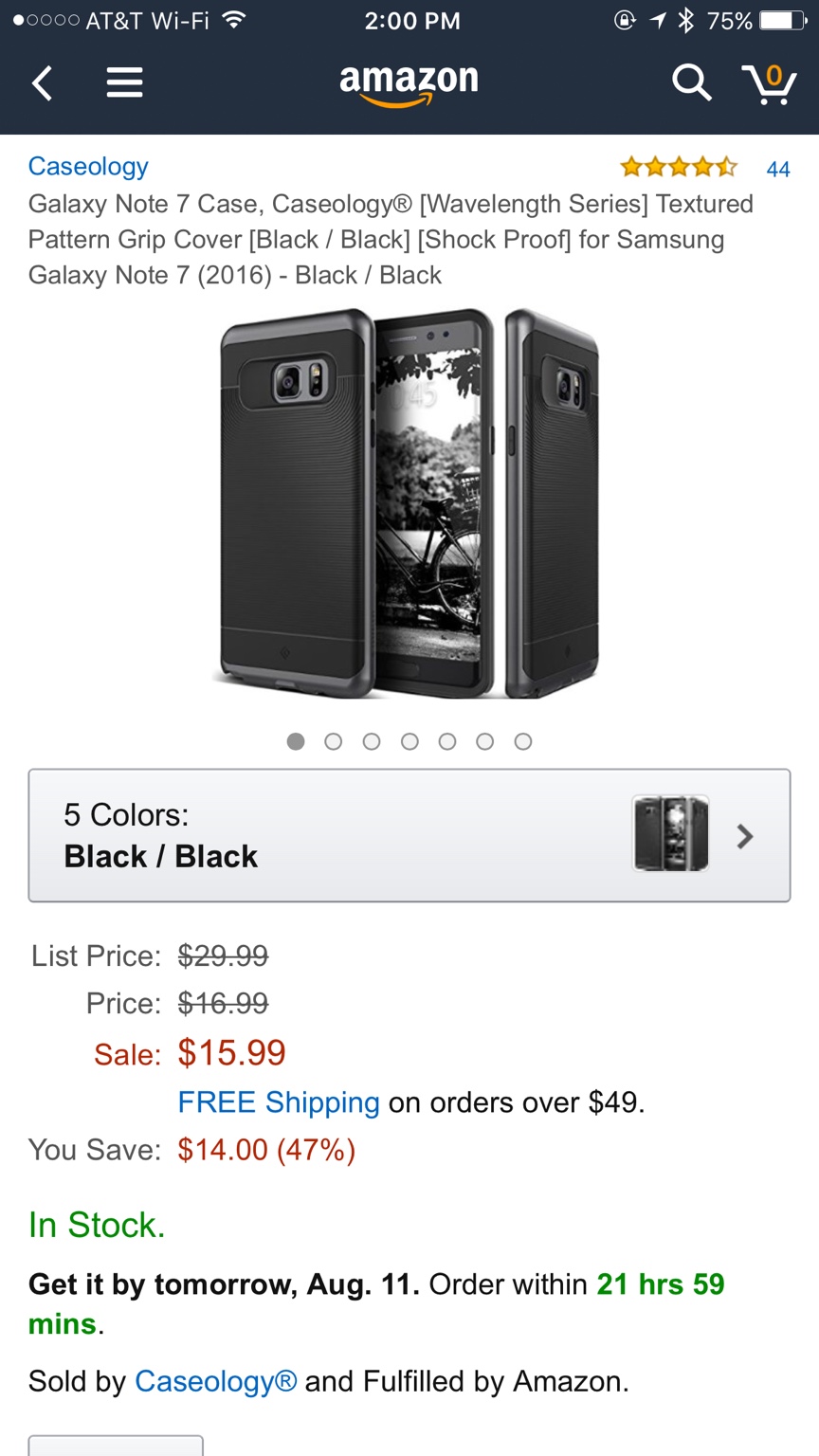Viewport: 819px width, 1456px height.
Task: Open the hamburger menu
Action: [x=124, y=83]
